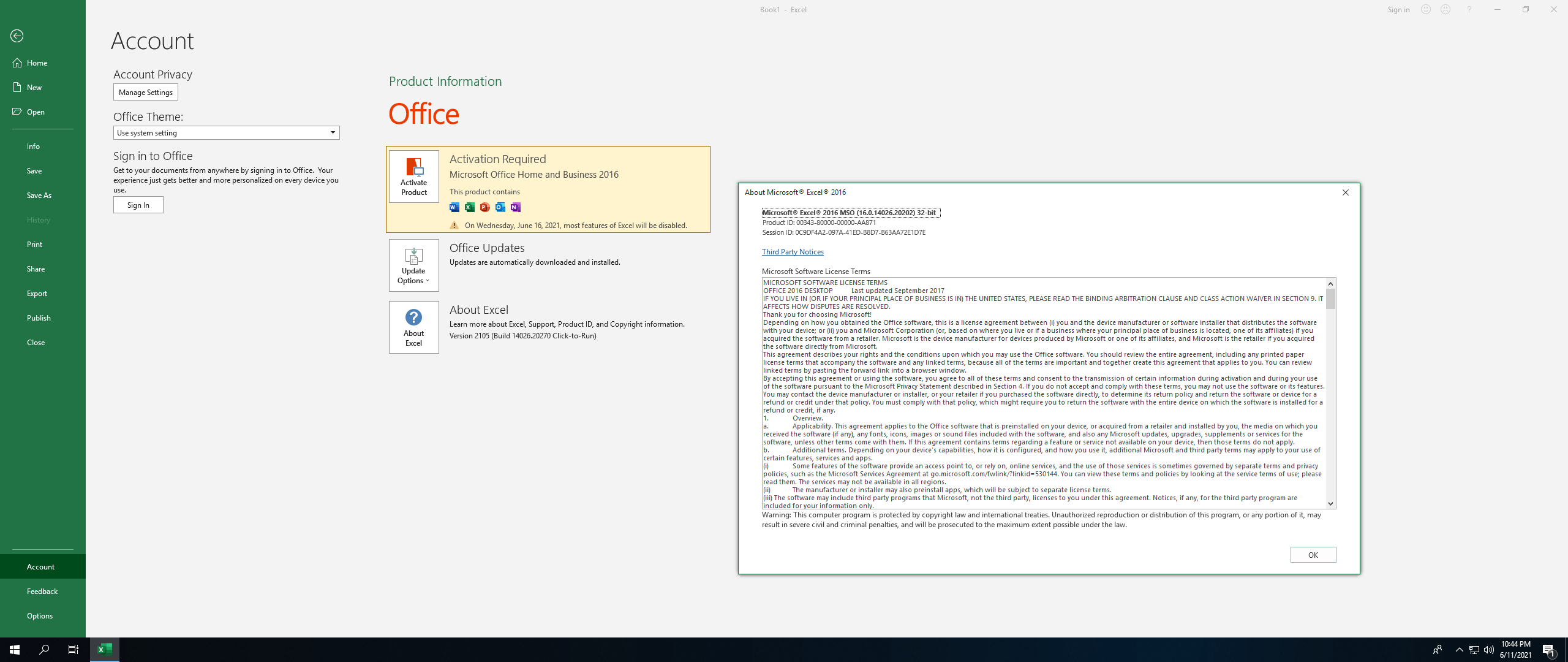The height and width of the screenshot is (662, 1568).
Task: Select New in the backstage menu
Action: [43, 87]
